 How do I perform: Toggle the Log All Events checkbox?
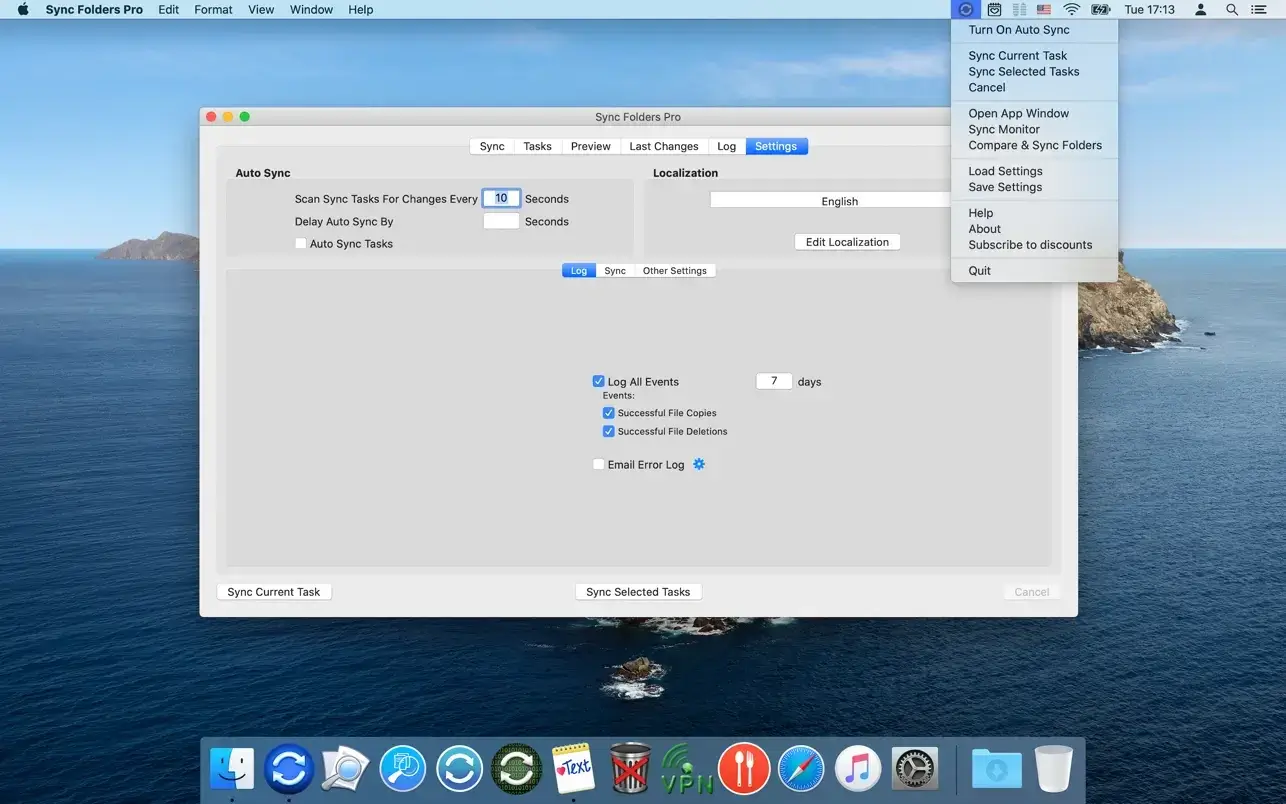599,382
